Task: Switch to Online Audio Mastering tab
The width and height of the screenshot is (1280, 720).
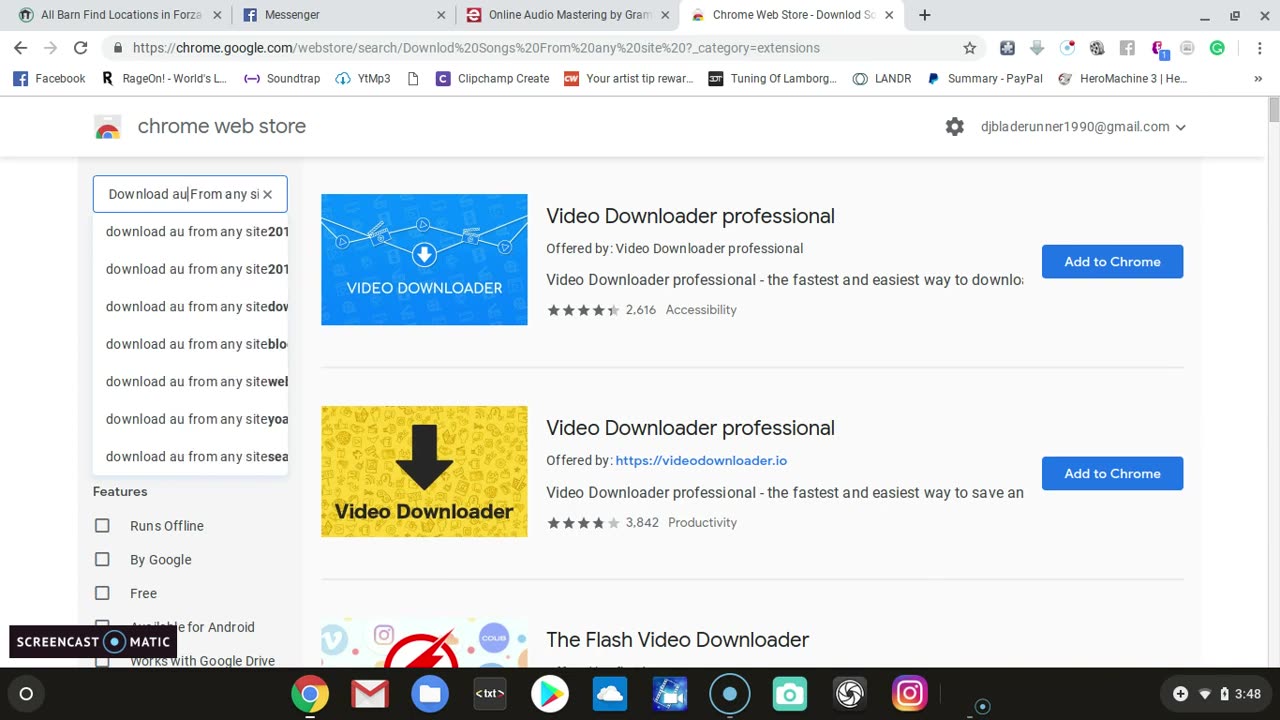Action: [567, 15]
